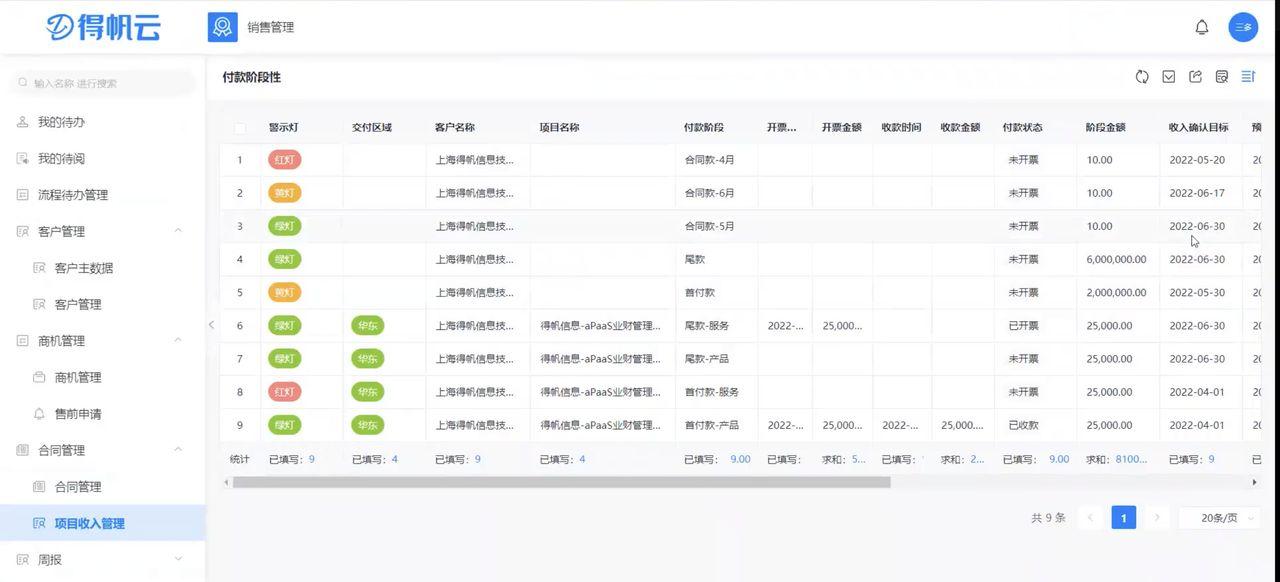
Task: Click the 付款阶段 column header
Action: (704, 127)
